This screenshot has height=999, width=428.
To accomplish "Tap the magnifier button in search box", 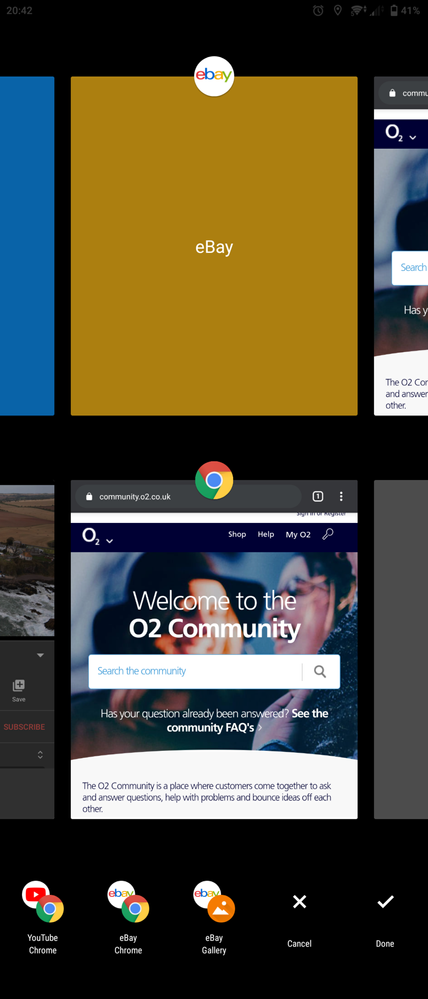I will pos(320,671).
